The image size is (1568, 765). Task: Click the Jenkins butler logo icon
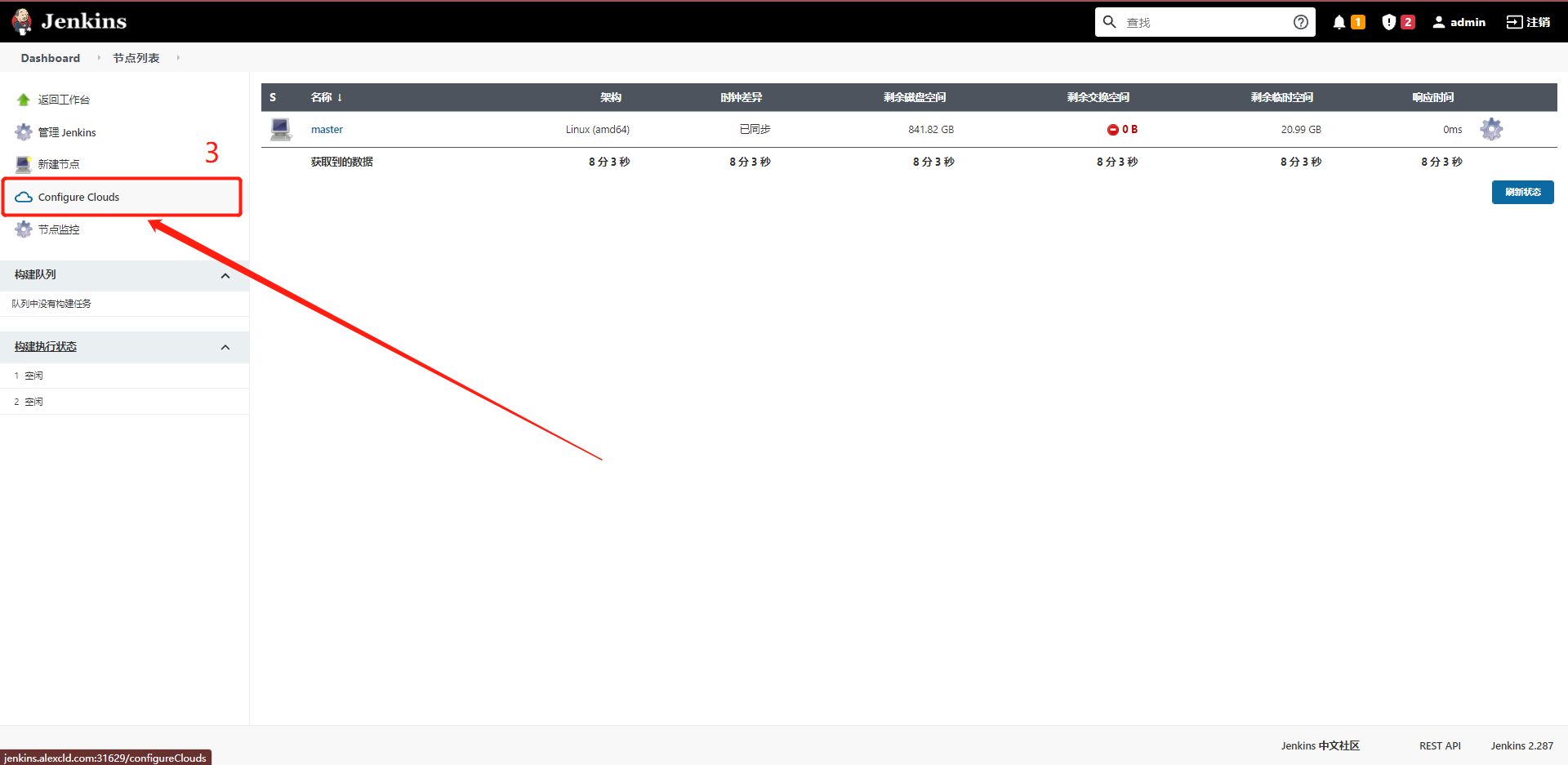[x=22, y=21]
